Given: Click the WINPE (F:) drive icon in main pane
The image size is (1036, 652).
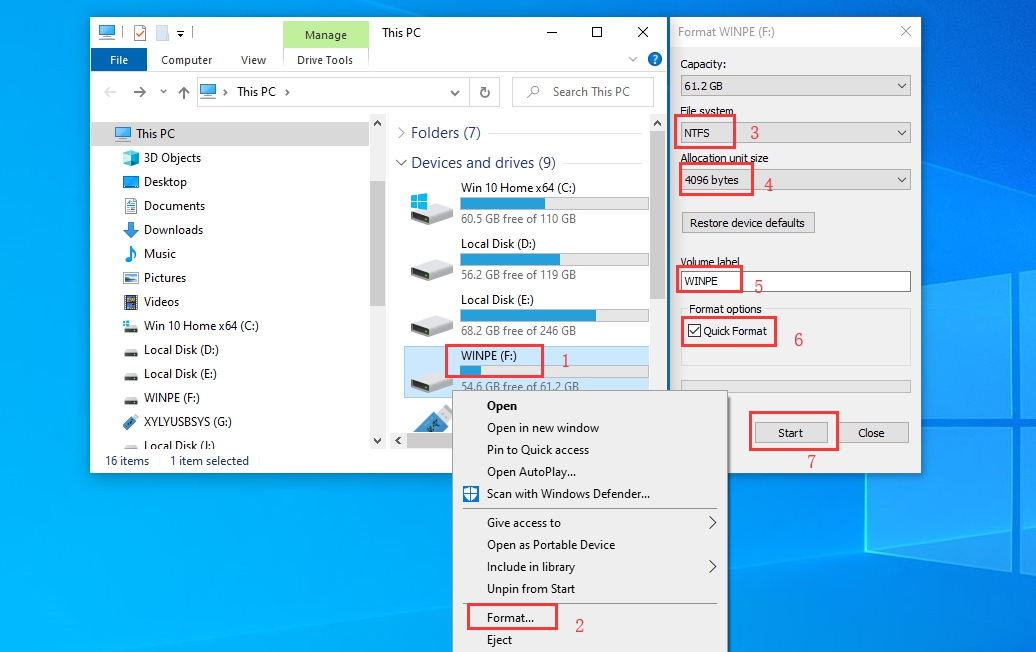Looking at the screenshot, I should (431, 382).
